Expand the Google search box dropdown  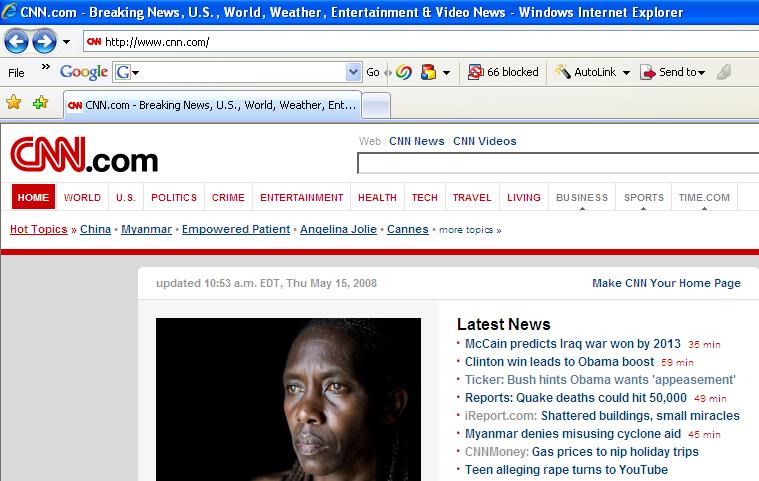353,72
